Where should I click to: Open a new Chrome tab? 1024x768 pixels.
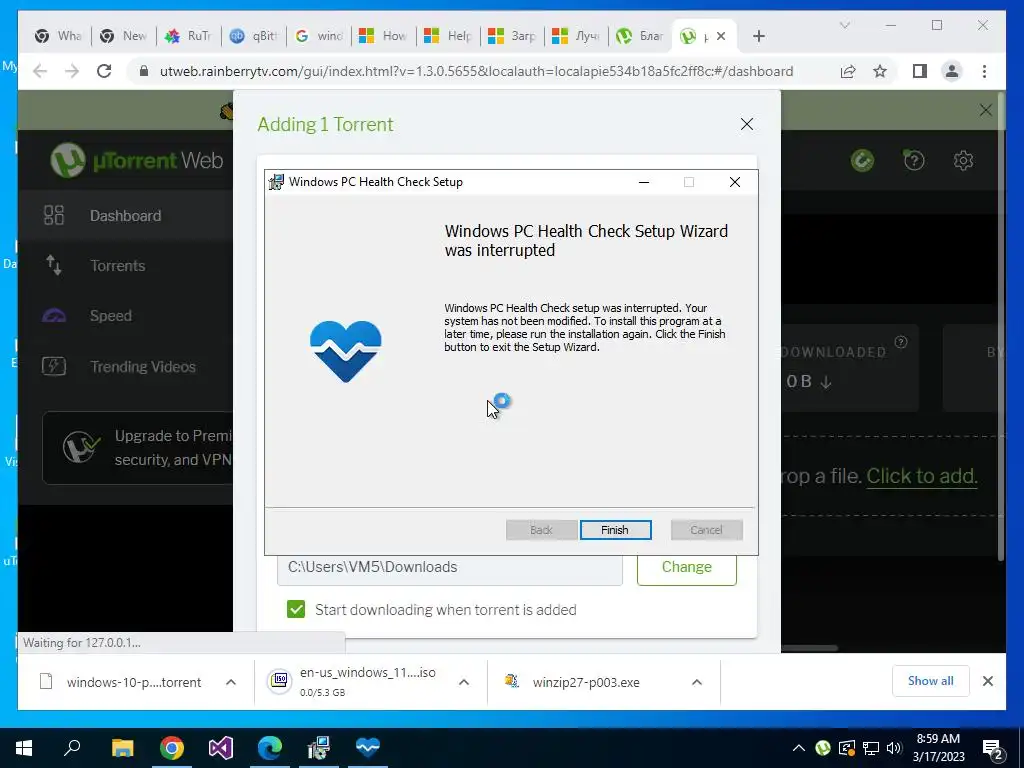[x=758, y=36]
